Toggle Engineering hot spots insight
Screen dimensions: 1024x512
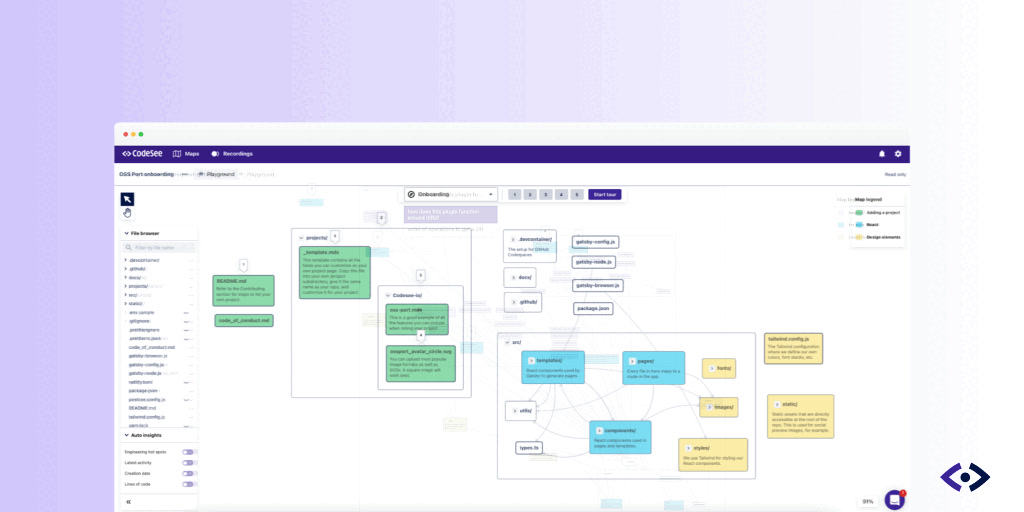pyautogui.click(x=189, y=452)
